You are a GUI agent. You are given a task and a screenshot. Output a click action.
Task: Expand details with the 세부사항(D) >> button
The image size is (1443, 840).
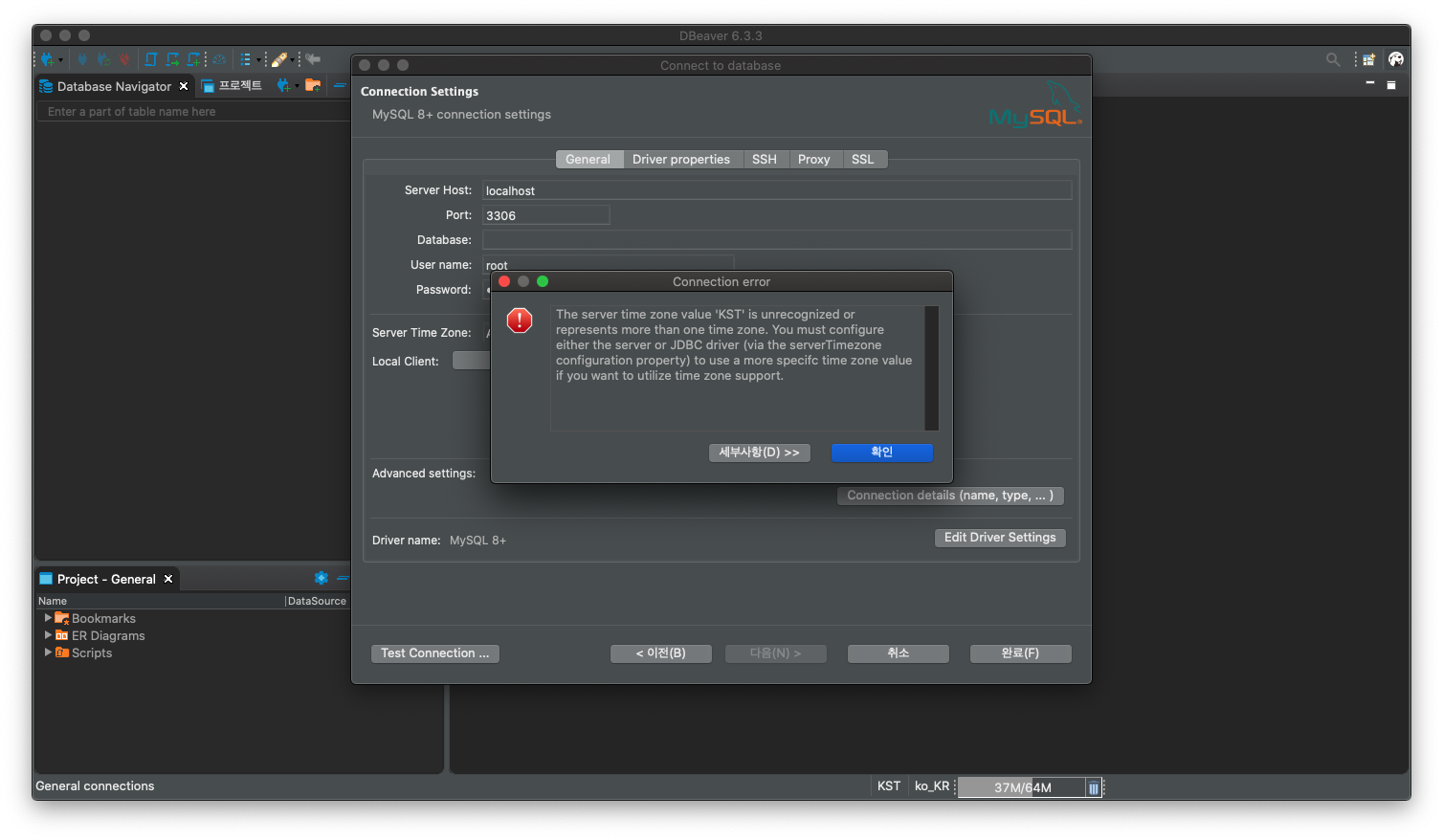pyautogui.click(x=760, y=453)
